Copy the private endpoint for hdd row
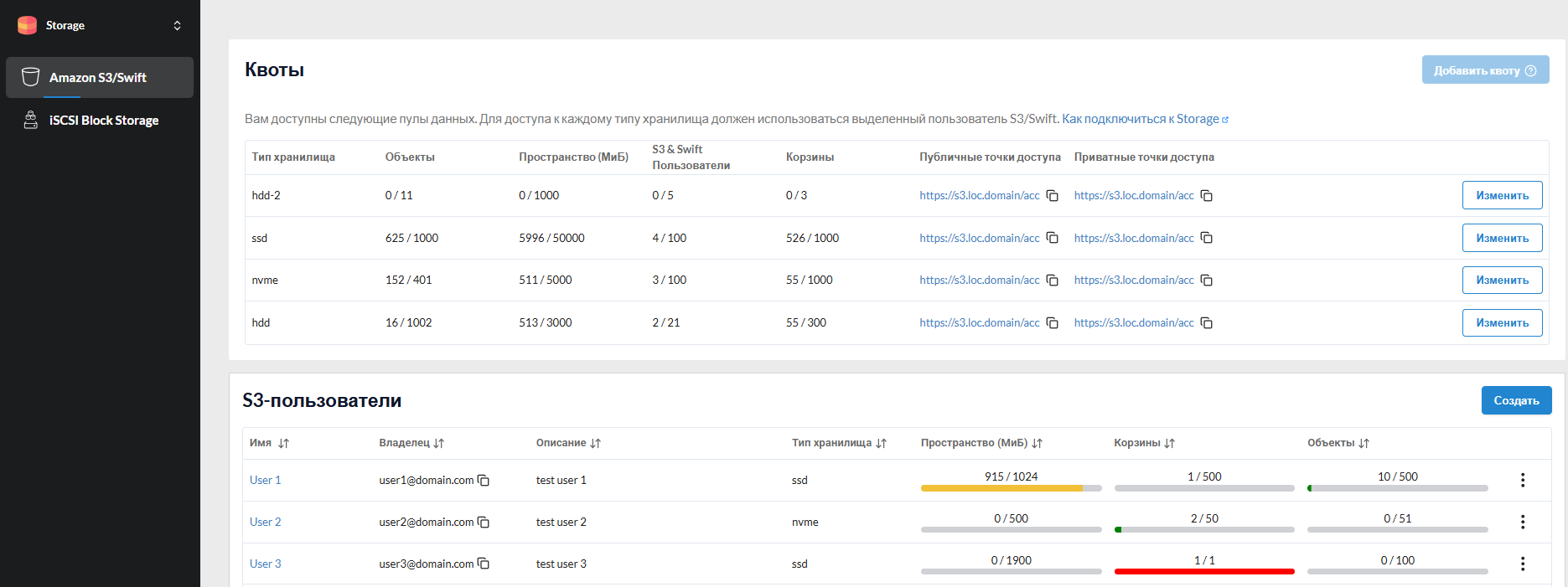Image resolution: width=1568 pixels, height=587 pixels. [1207, 323]
